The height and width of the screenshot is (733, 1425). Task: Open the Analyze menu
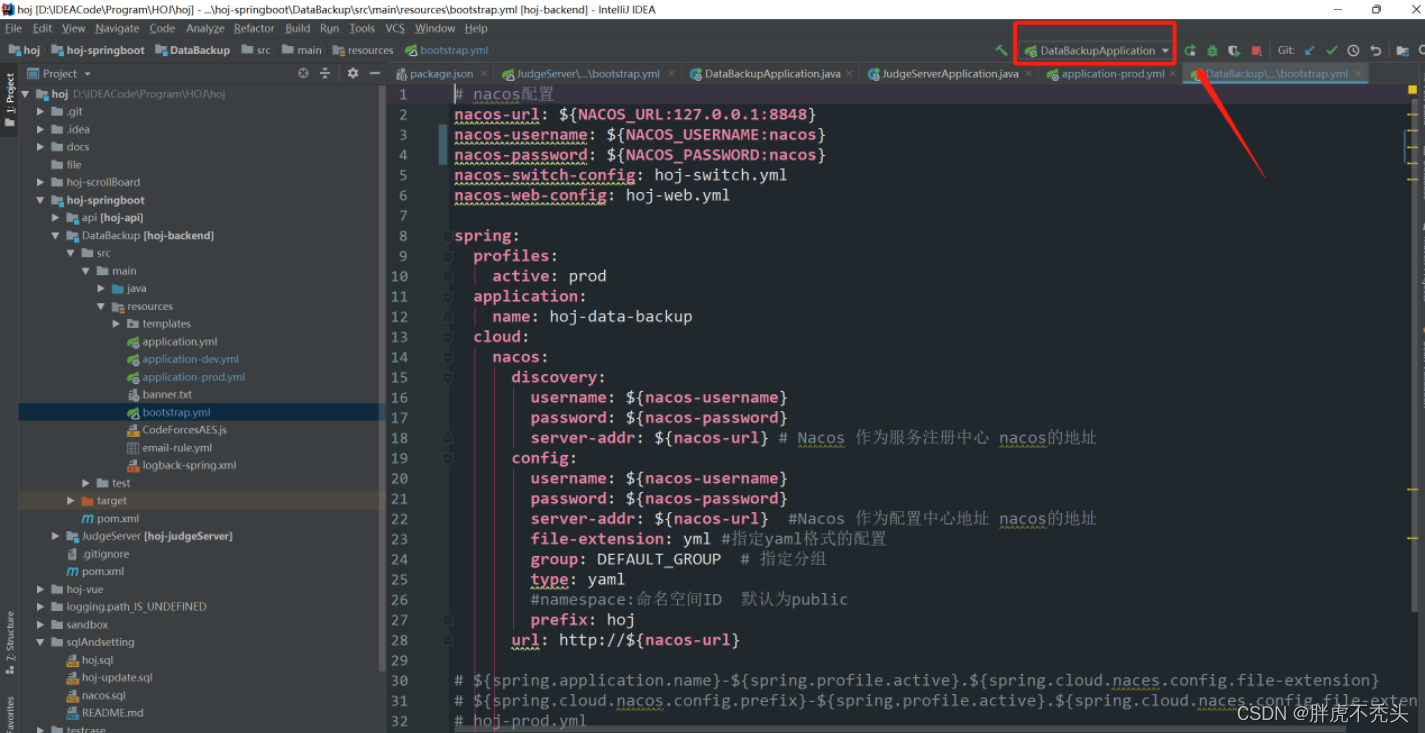pos(205,28)
